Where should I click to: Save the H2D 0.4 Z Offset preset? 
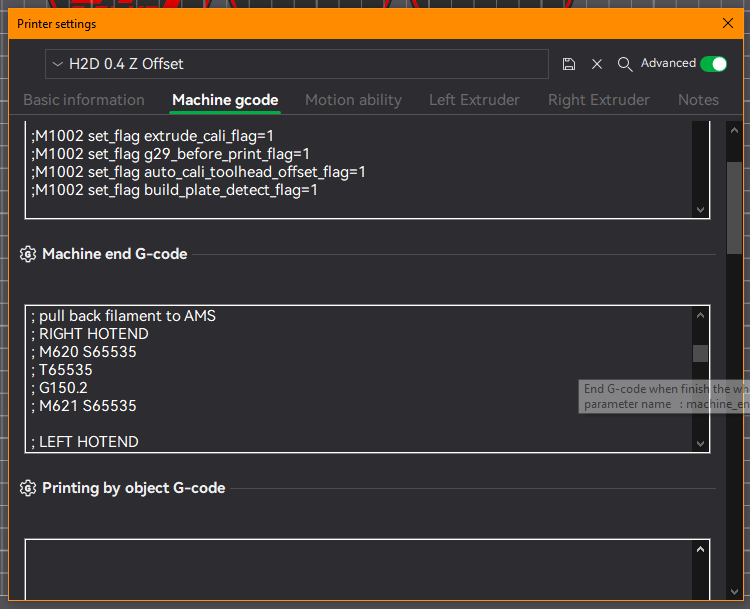tap(568, 64)
